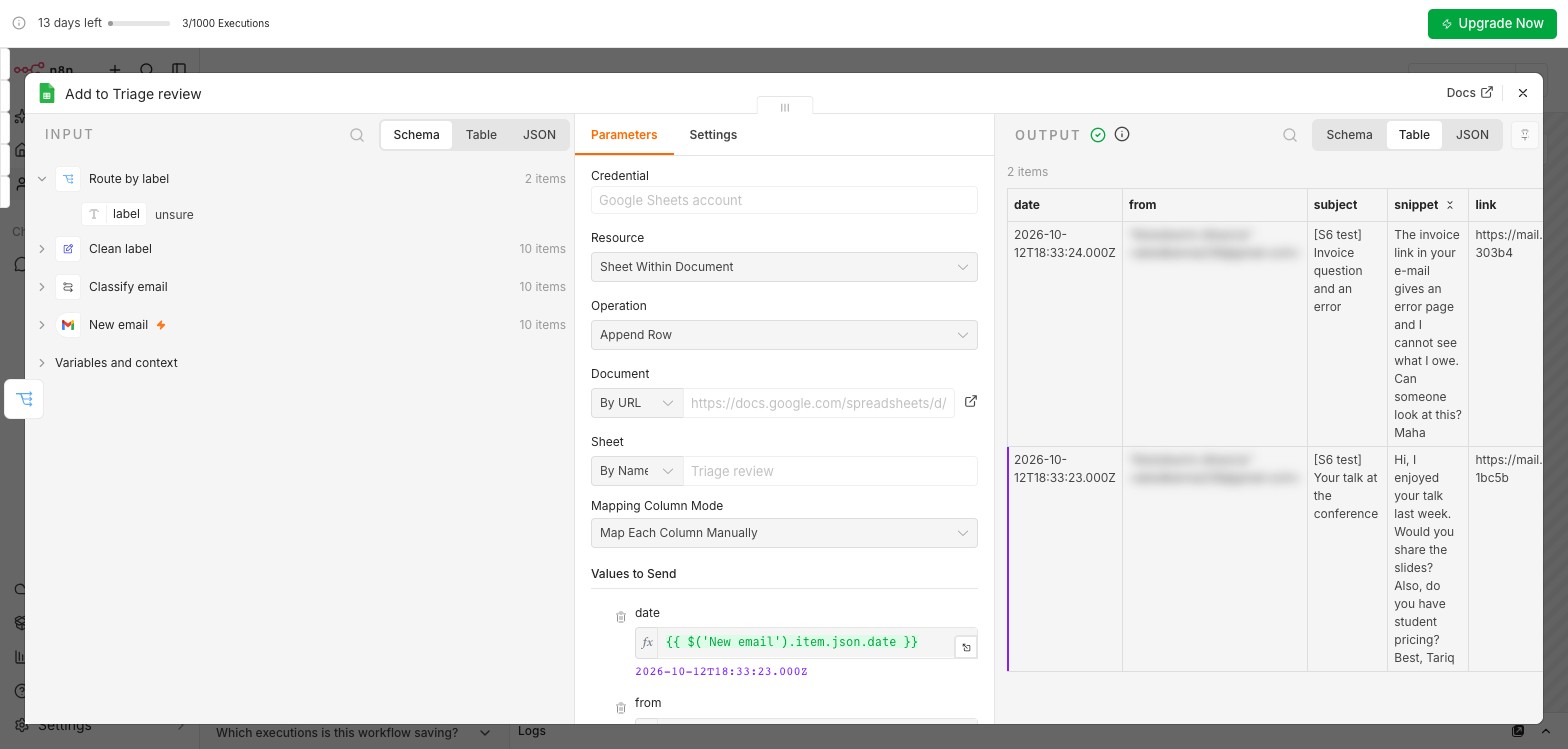Click the Google Sheets node icon in header

point(46,93)
